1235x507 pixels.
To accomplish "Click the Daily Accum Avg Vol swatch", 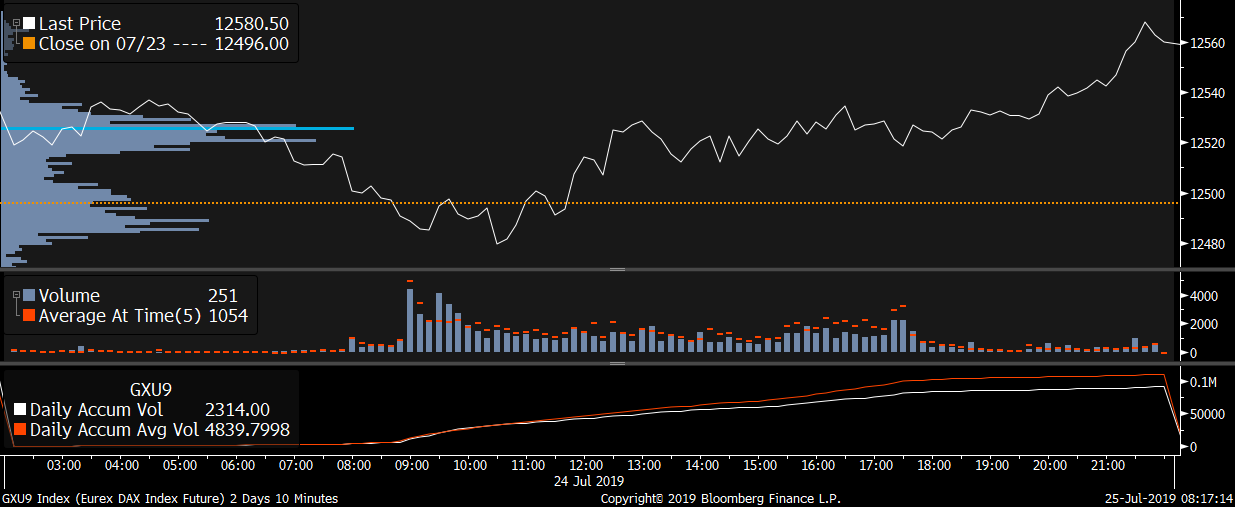I will [20, 430].
